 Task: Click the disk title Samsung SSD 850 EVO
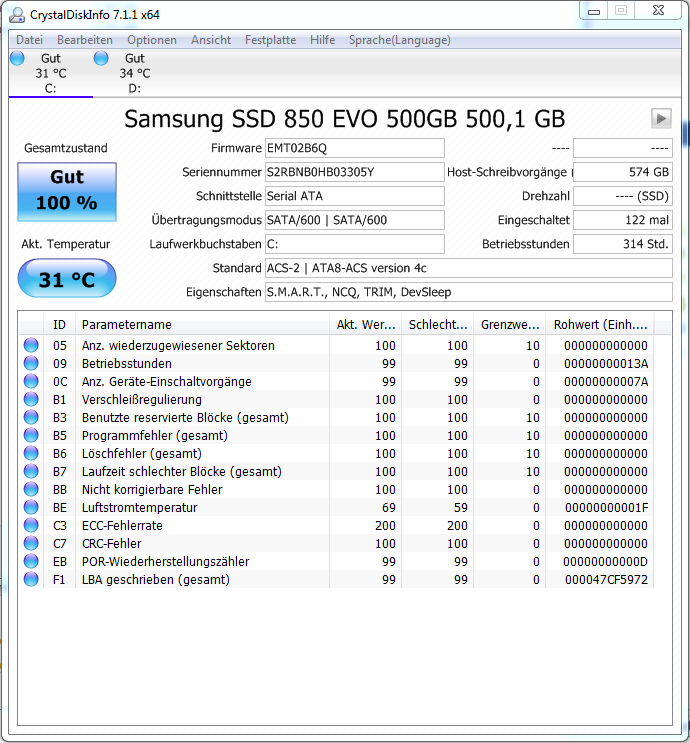(x=345, y=118)
